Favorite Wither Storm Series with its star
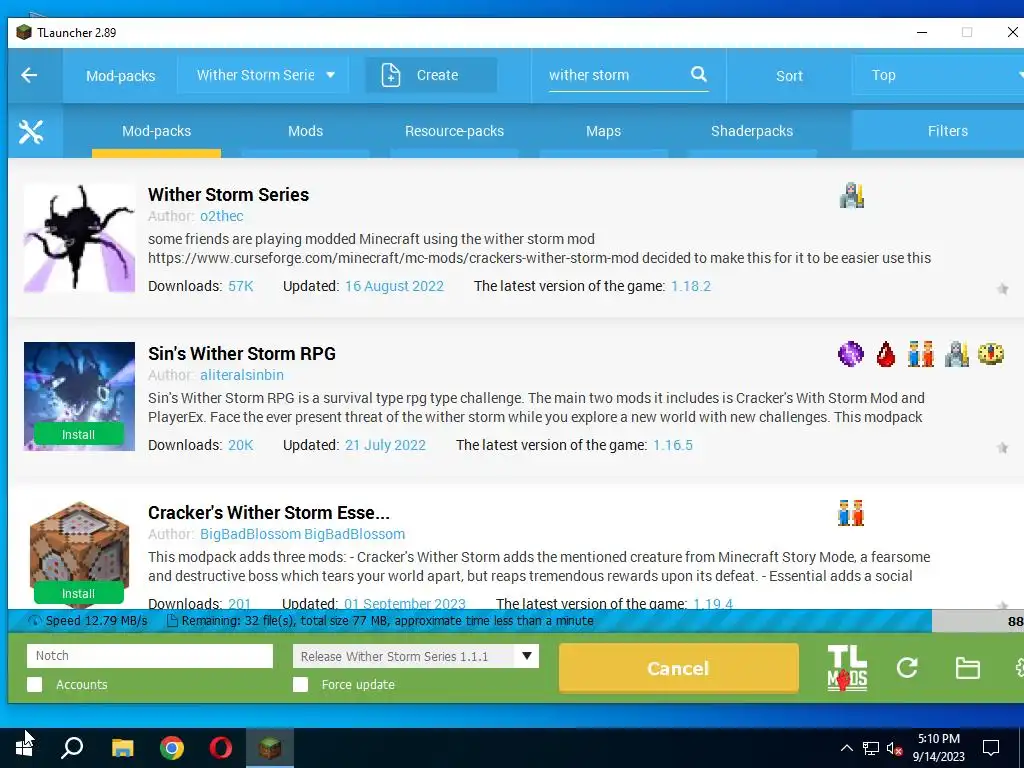The image size is (1024, 768). coord(1002,289)
